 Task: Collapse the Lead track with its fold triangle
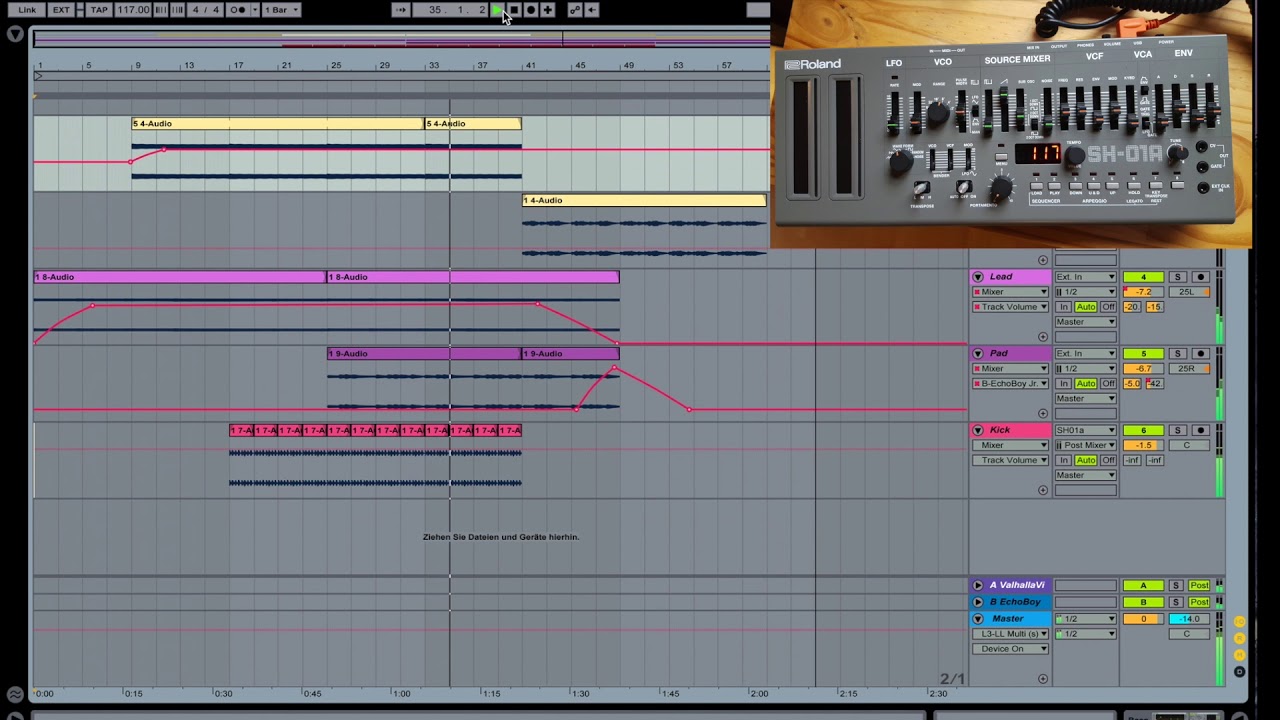(978, 277)
